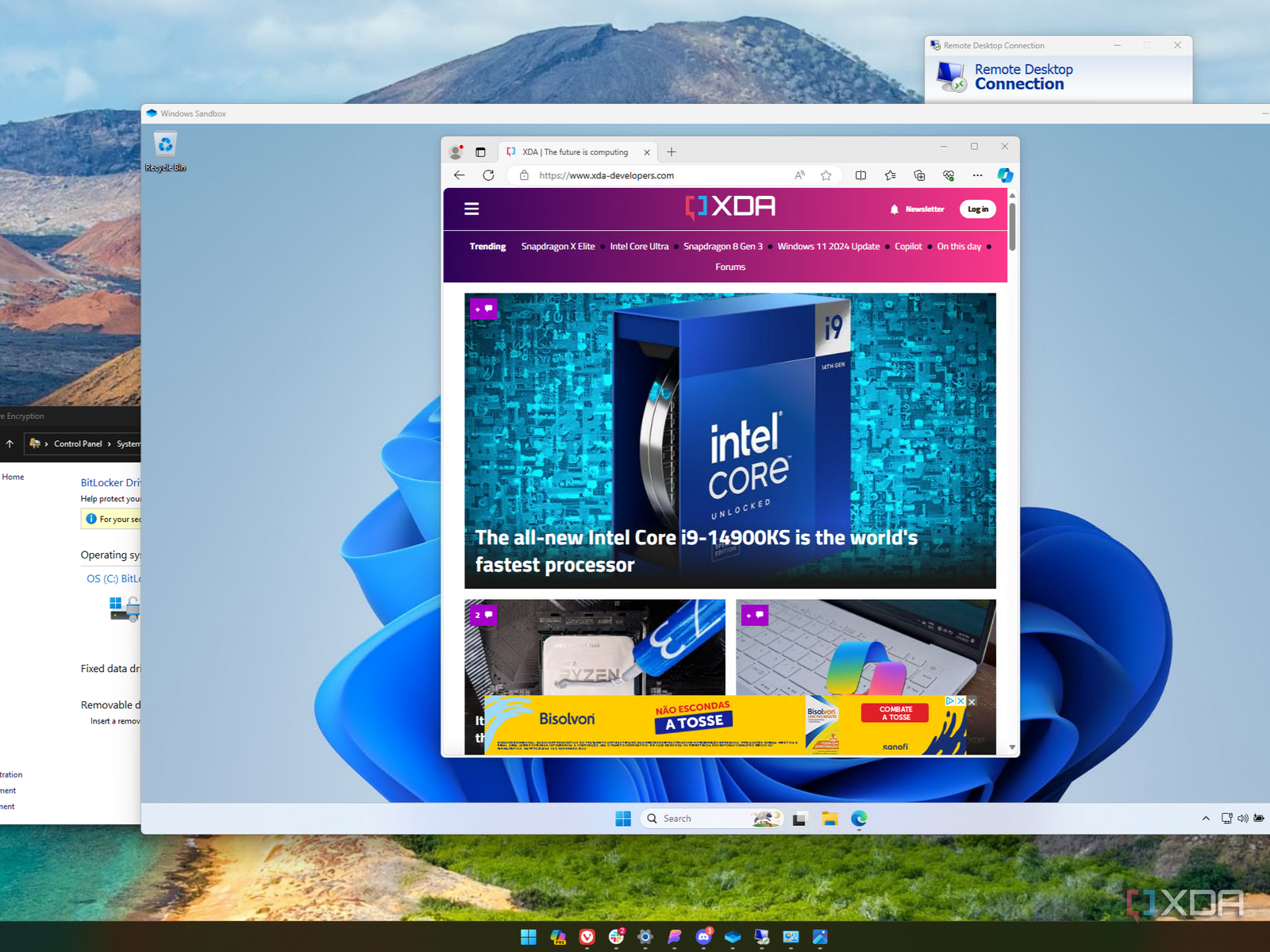Open Slack from host taskbar

click(x=616, y=937)
